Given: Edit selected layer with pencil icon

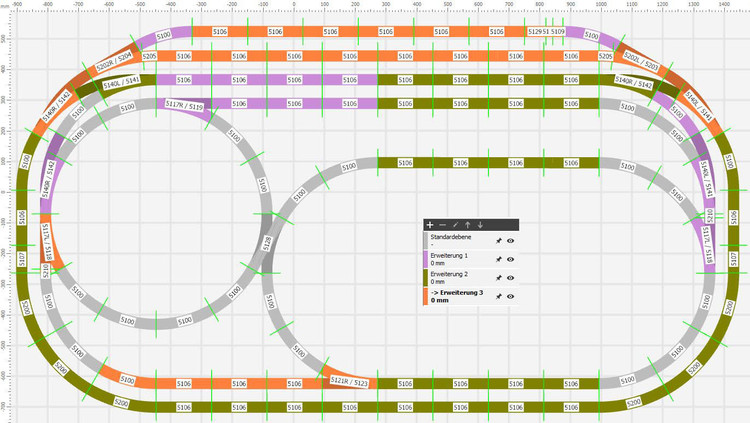Looking at the screenshot, I should (455, 225).
